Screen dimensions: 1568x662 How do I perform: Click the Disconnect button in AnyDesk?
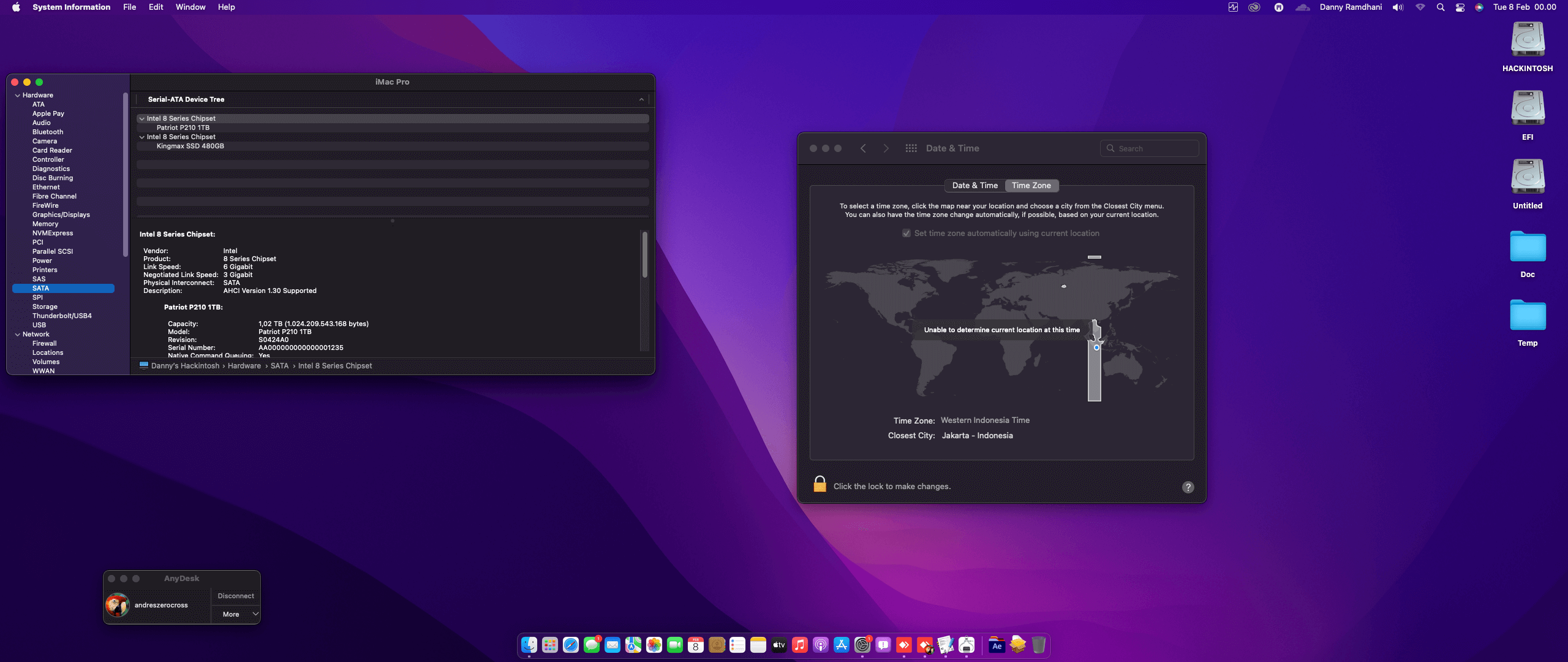pyautogui.click(x=236, y=596)
